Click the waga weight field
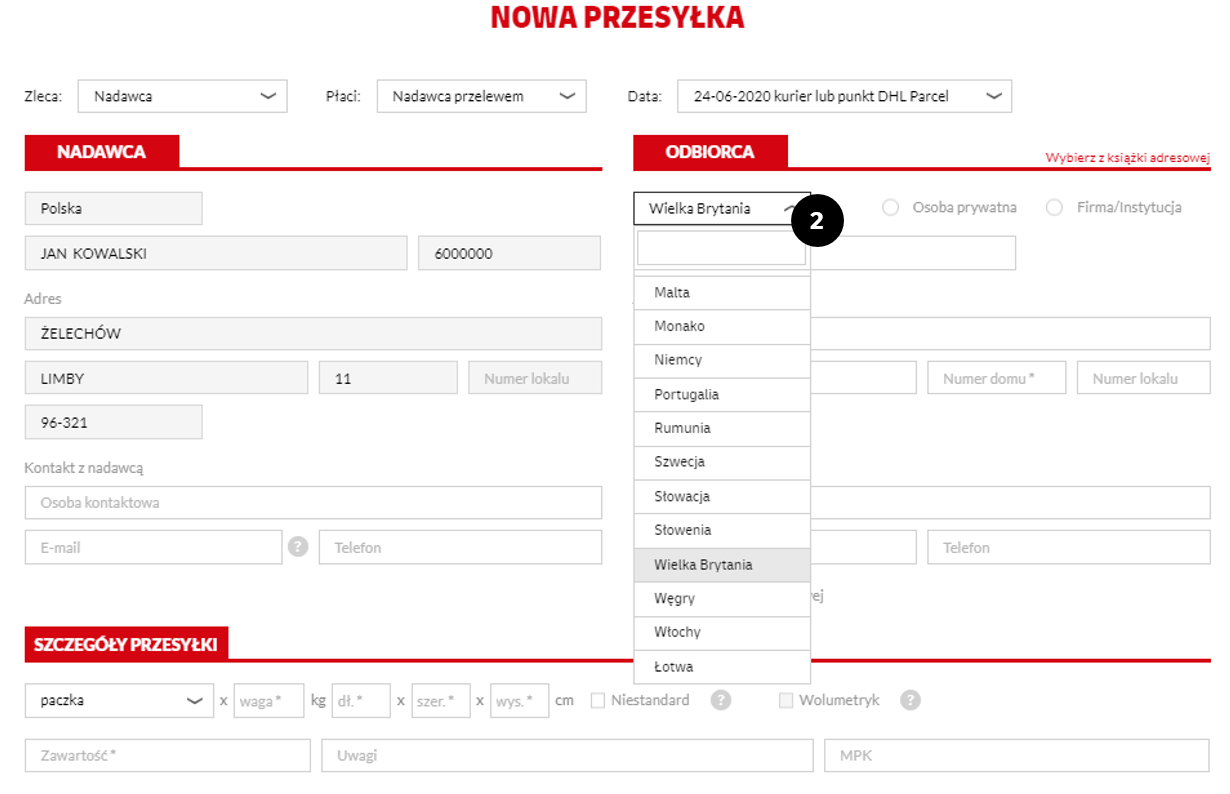 269,701
